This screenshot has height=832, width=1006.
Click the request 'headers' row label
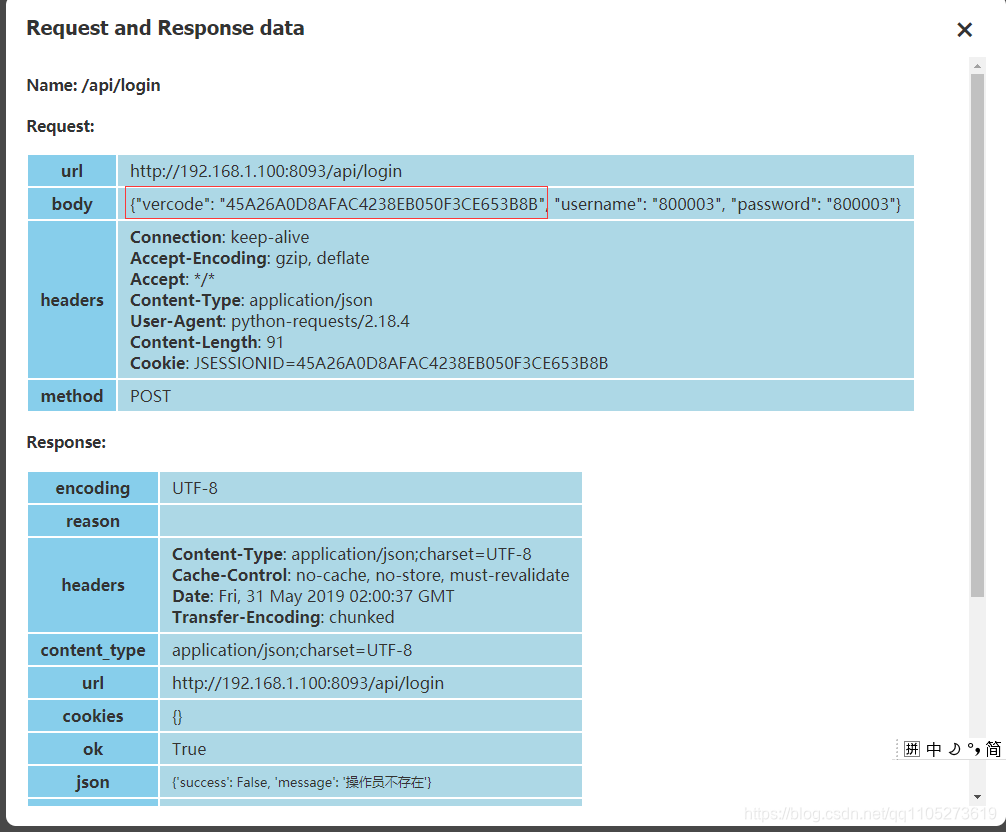click(x=72, y=300)
